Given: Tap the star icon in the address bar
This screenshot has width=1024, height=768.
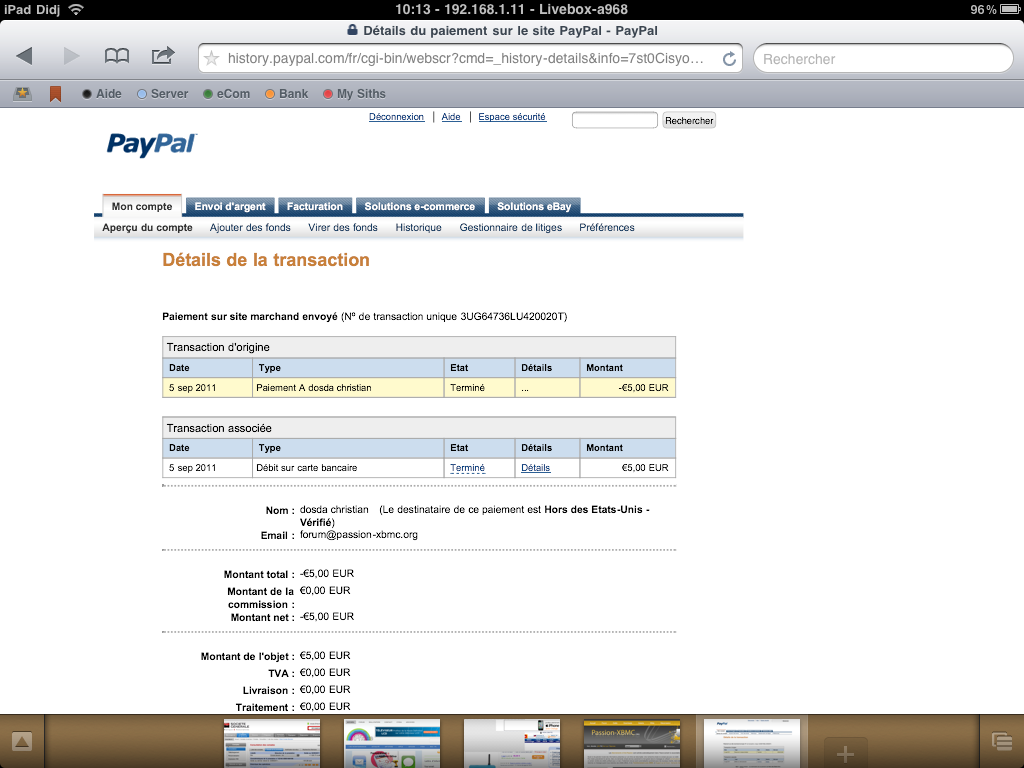Looking at the screenshot, I should click(212, 59).
